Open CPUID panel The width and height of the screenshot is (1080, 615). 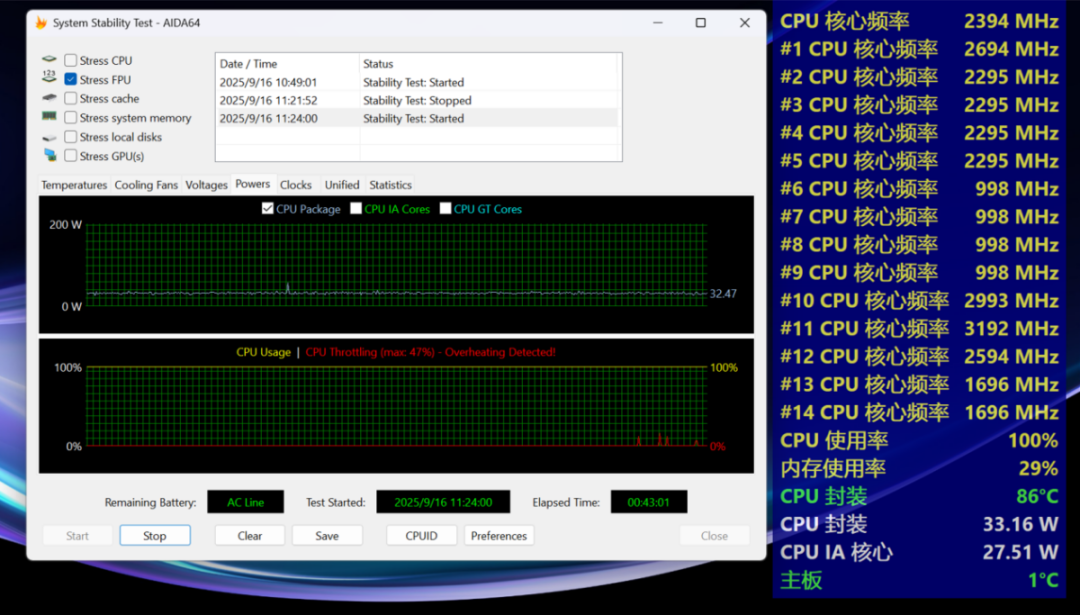(x=422, y=536)
